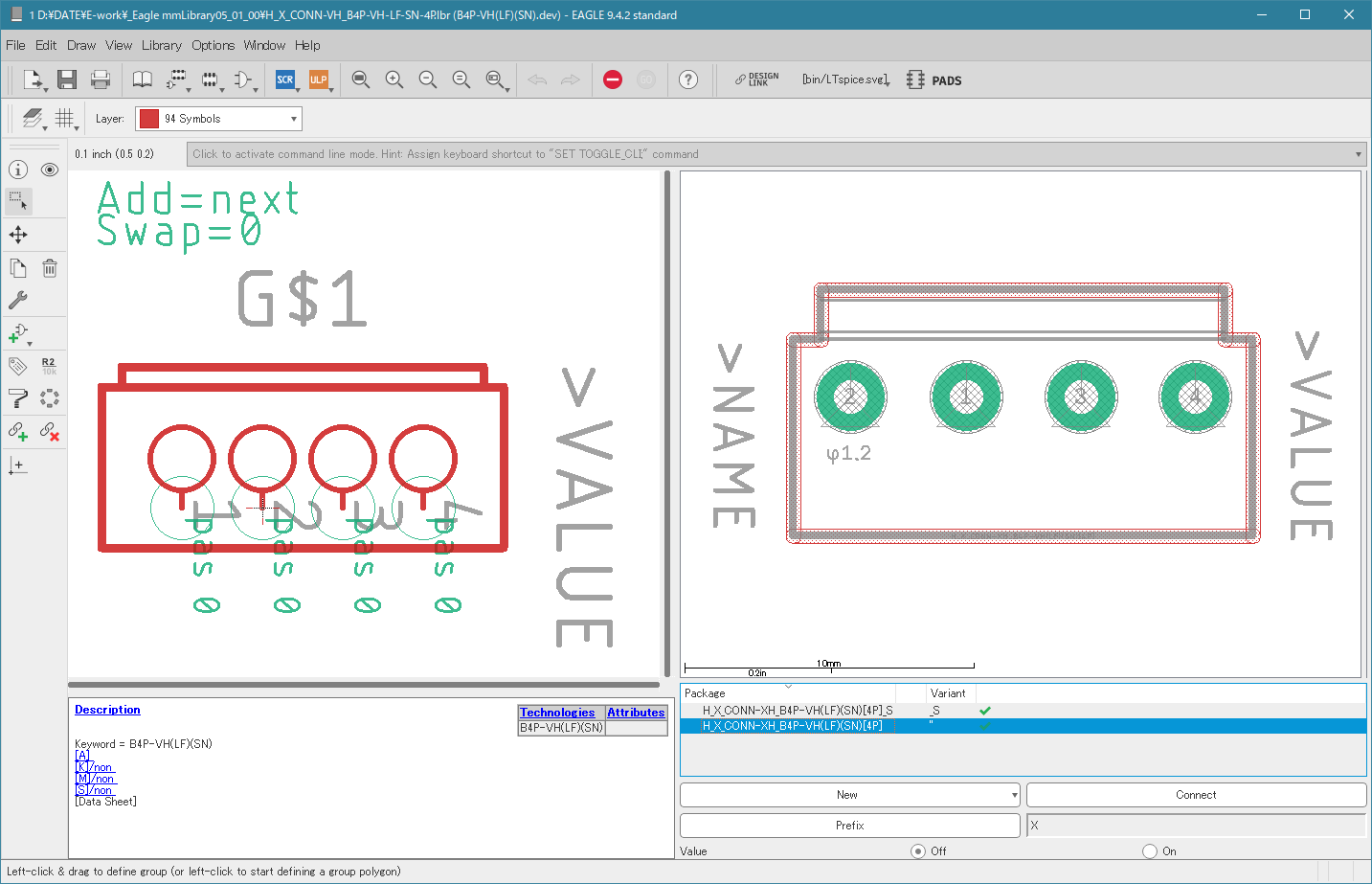Open the Help question mark icon
This screenshot has height=884, width=1372.
688,79
